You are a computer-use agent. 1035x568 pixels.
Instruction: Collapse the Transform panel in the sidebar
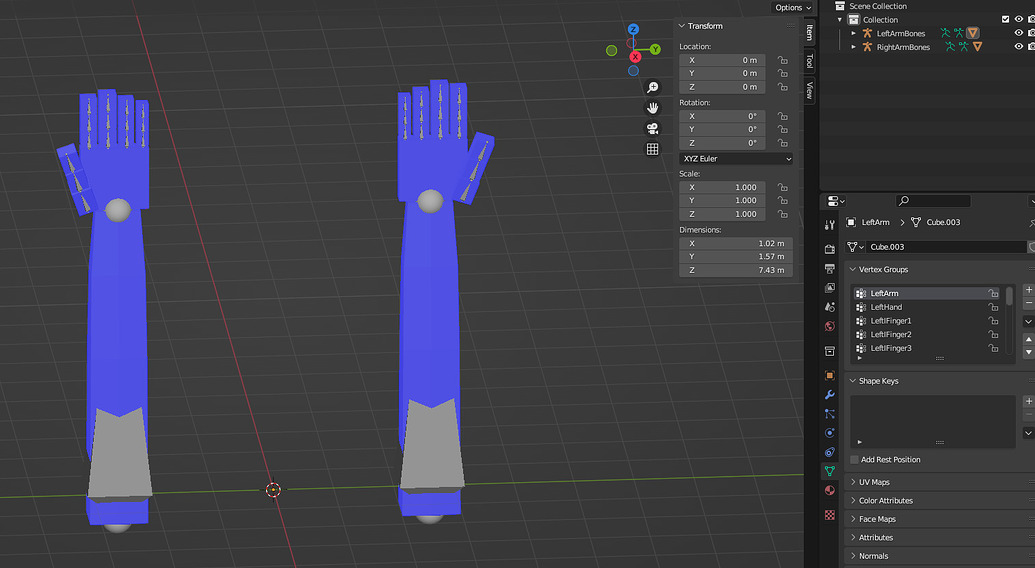tap(682, 26)
